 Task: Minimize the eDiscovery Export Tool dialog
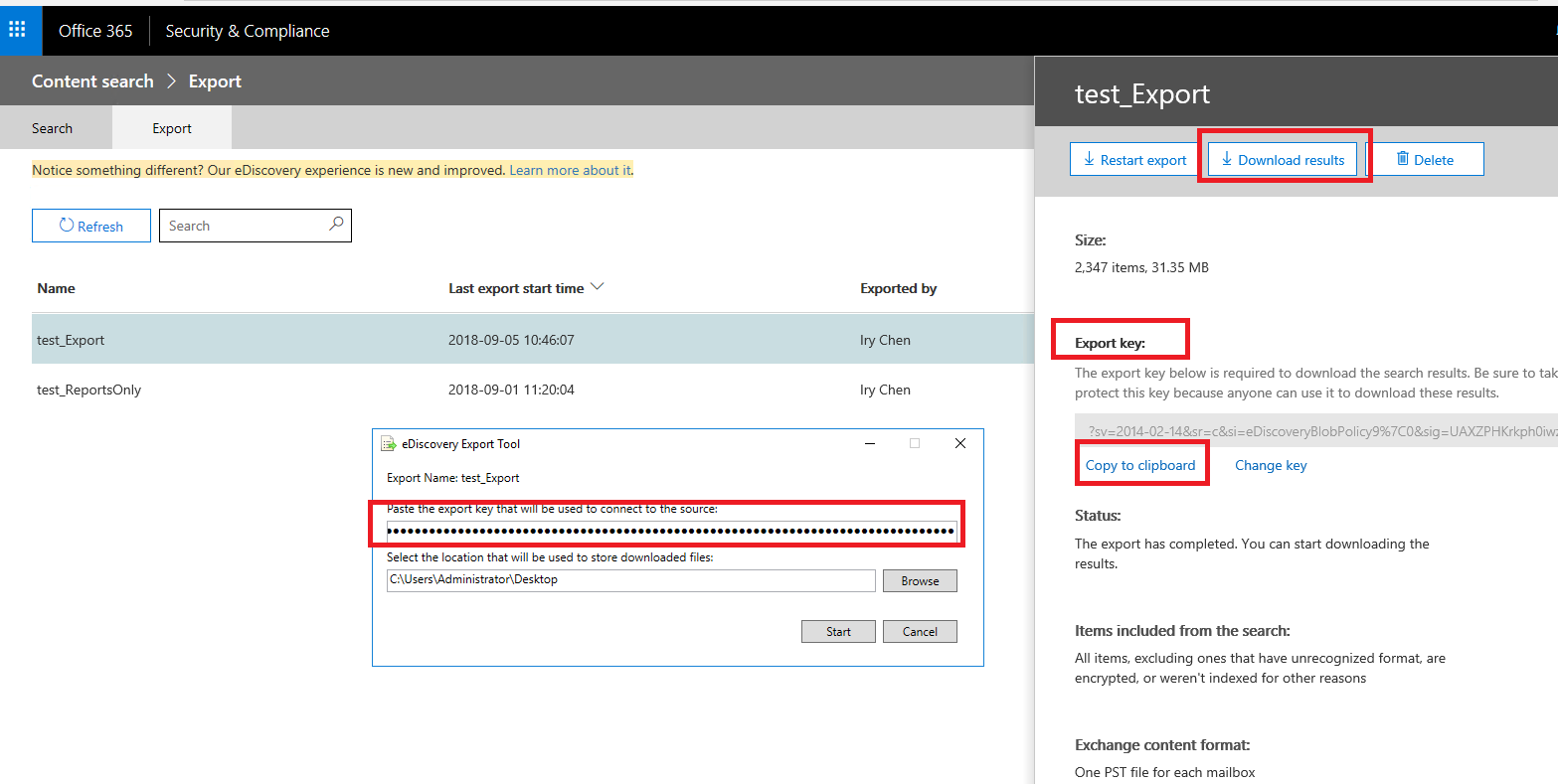(869, 444)
